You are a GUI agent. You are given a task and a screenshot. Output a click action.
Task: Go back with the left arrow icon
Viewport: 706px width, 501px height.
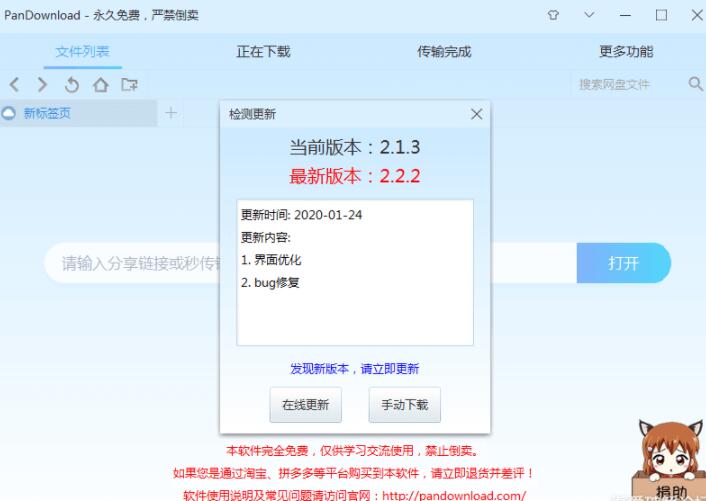(x=14, y=85)
